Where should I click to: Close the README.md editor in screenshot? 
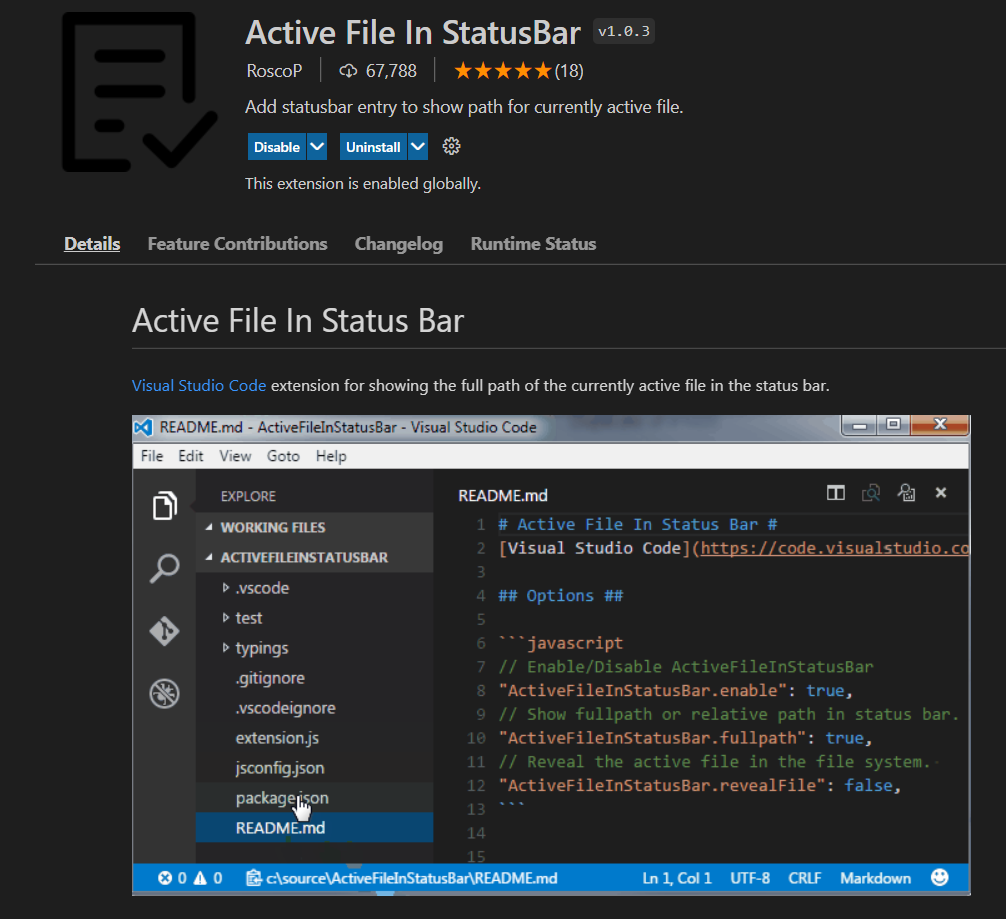(941, 493)
